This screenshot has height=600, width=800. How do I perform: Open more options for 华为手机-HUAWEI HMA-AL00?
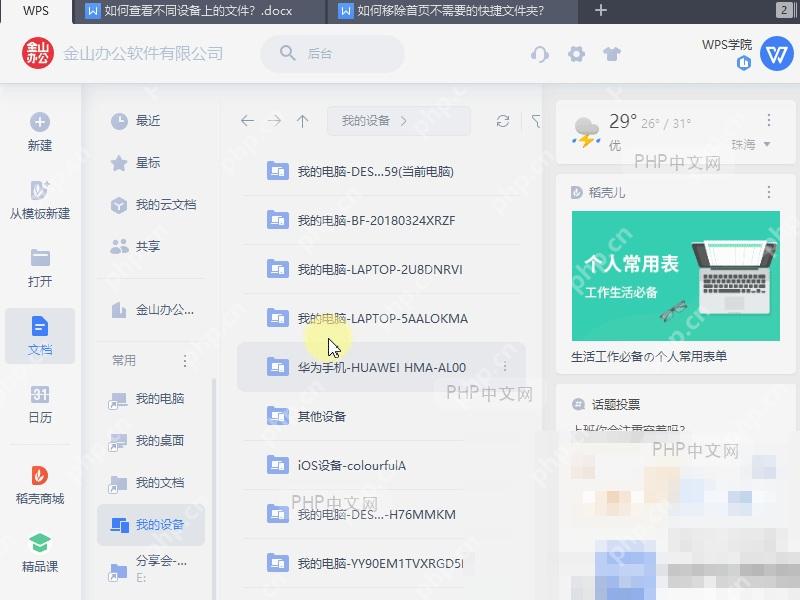(505, 367)
